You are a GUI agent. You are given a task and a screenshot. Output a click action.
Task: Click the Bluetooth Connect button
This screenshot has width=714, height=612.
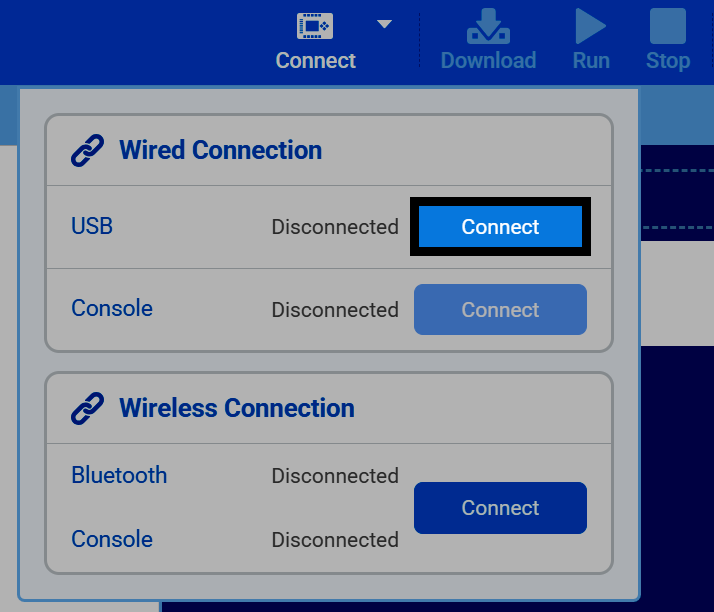pos(500,508)
